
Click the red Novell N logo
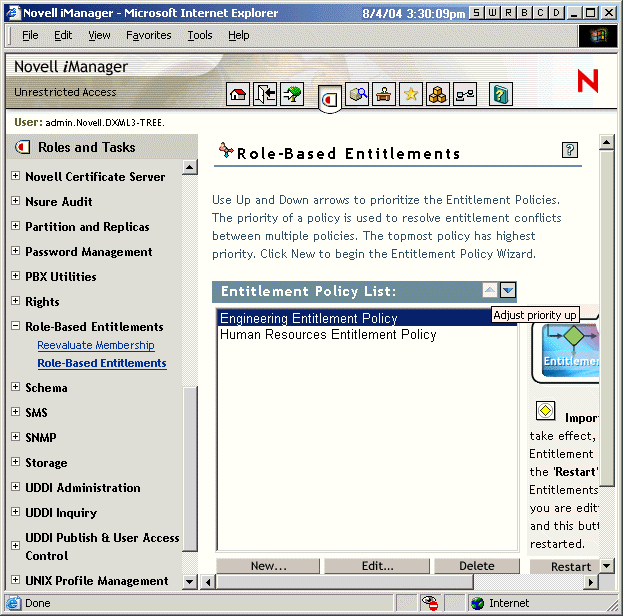(x=588, y=81)
